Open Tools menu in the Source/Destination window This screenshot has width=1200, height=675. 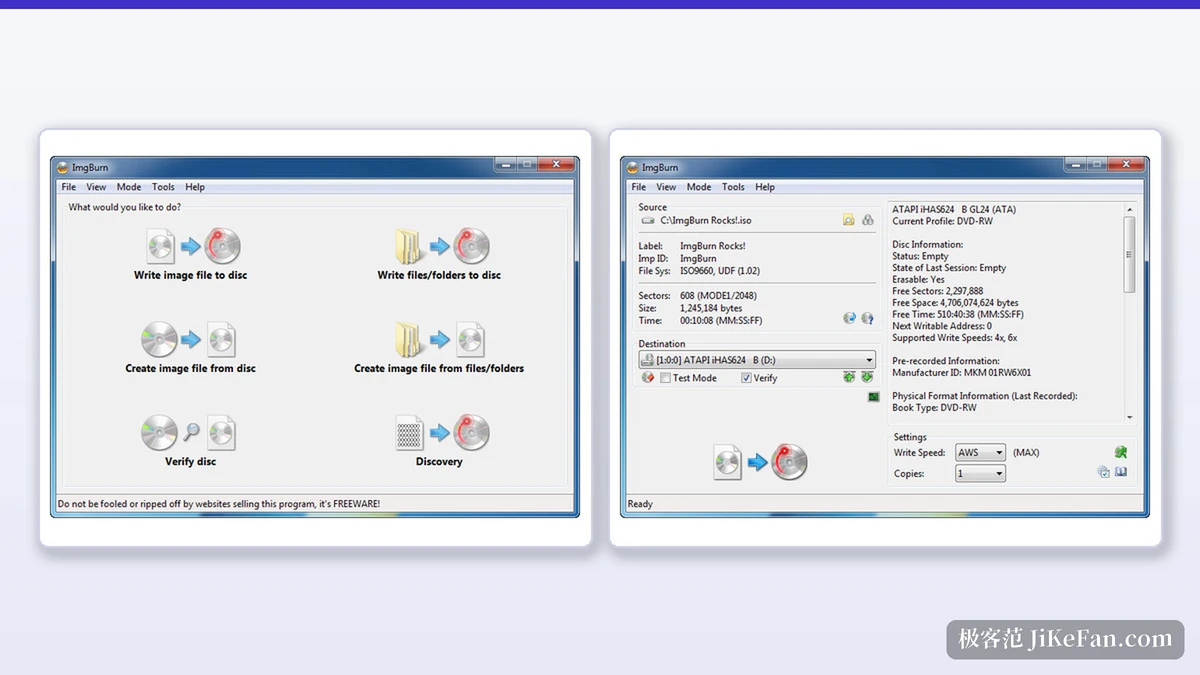733,187
